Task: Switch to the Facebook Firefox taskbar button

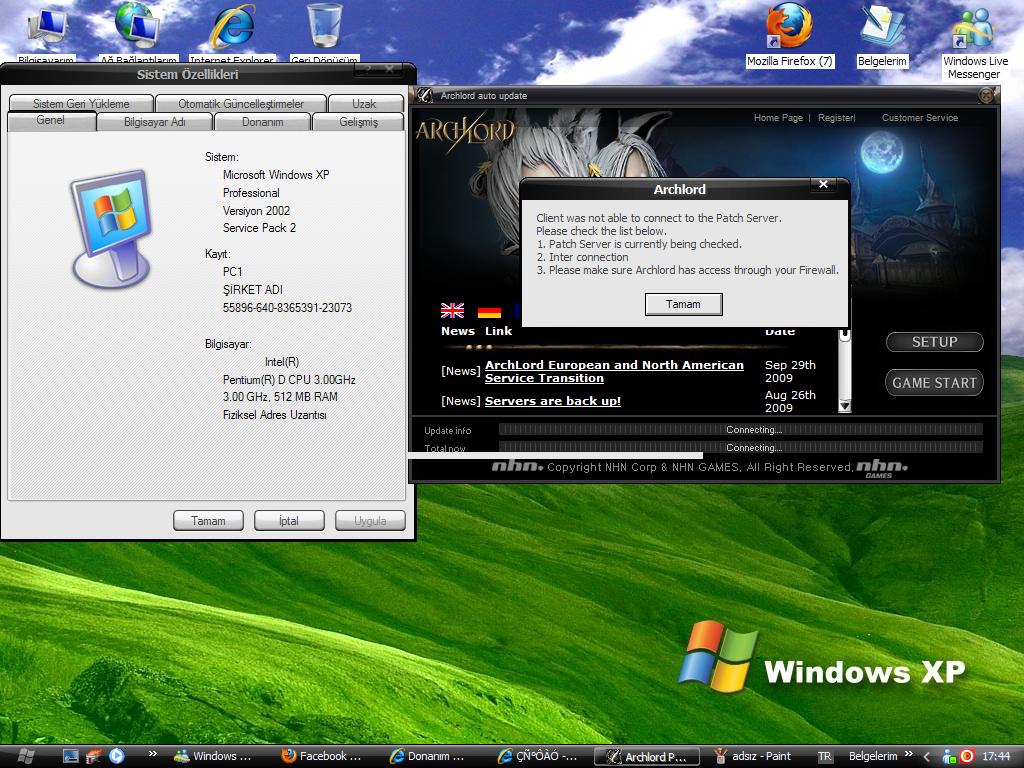Action: click(321, 756)
